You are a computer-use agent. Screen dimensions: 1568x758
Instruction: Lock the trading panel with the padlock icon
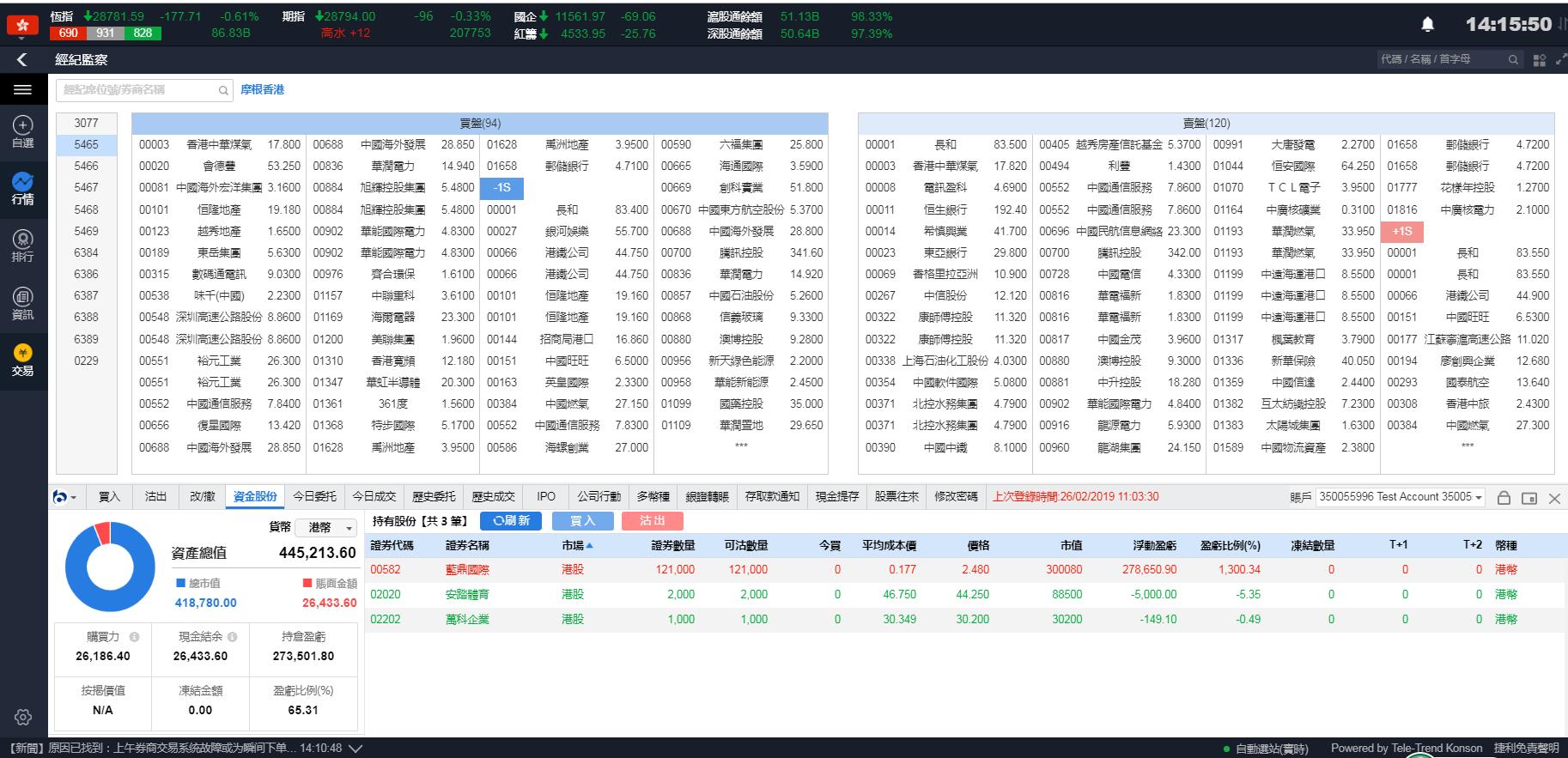tap(1504, 498)
